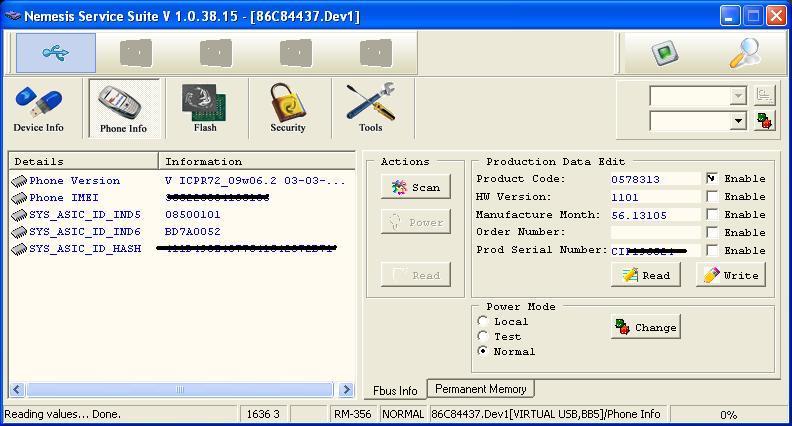Click the Product Code input field
The image size is (792, 426).
coord(655,179)
